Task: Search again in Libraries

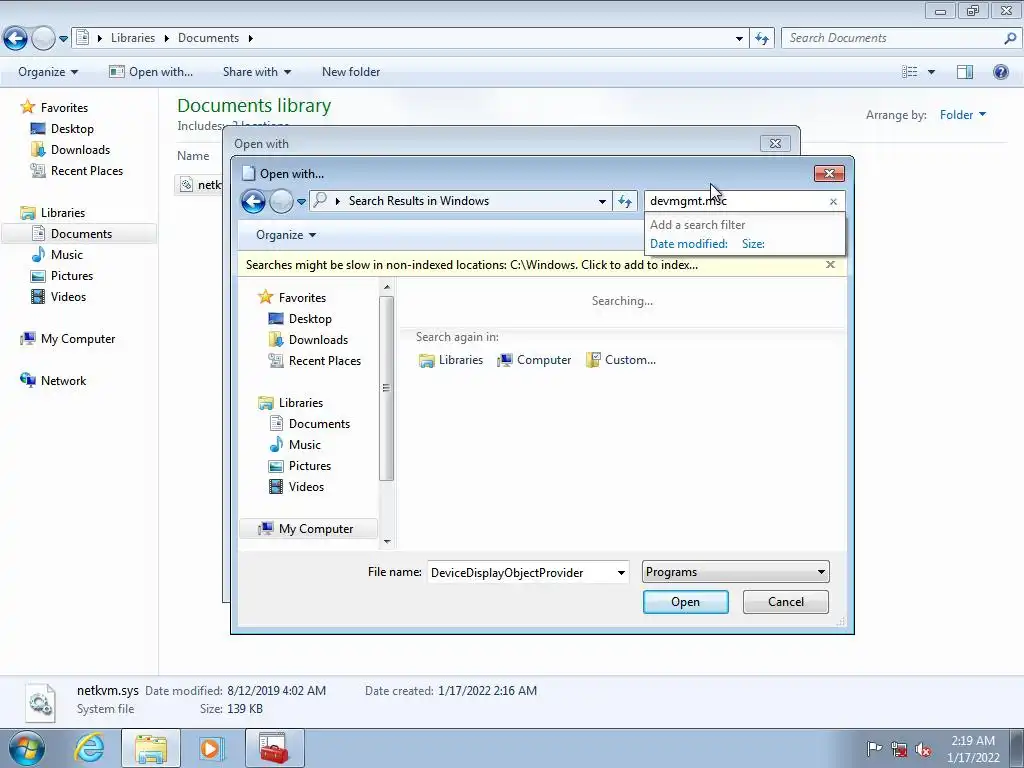Action: click(x=451, y=360)
